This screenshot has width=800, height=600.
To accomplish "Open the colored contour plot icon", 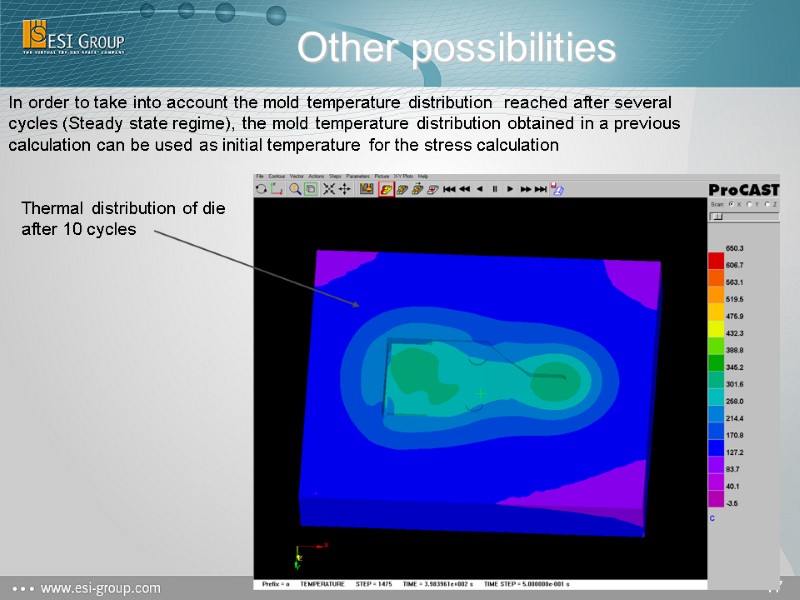I will (x=366, y=188).
